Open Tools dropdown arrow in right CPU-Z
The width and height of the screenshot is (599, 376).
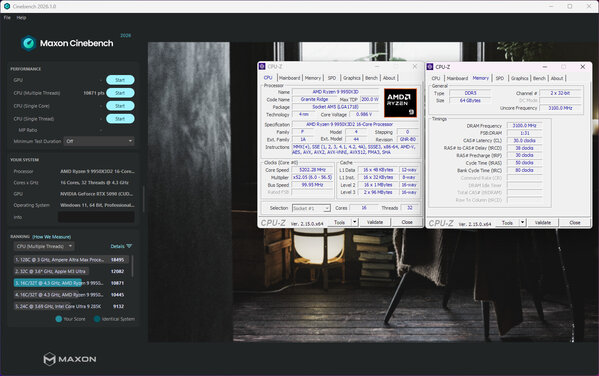[x=523, y=223]
